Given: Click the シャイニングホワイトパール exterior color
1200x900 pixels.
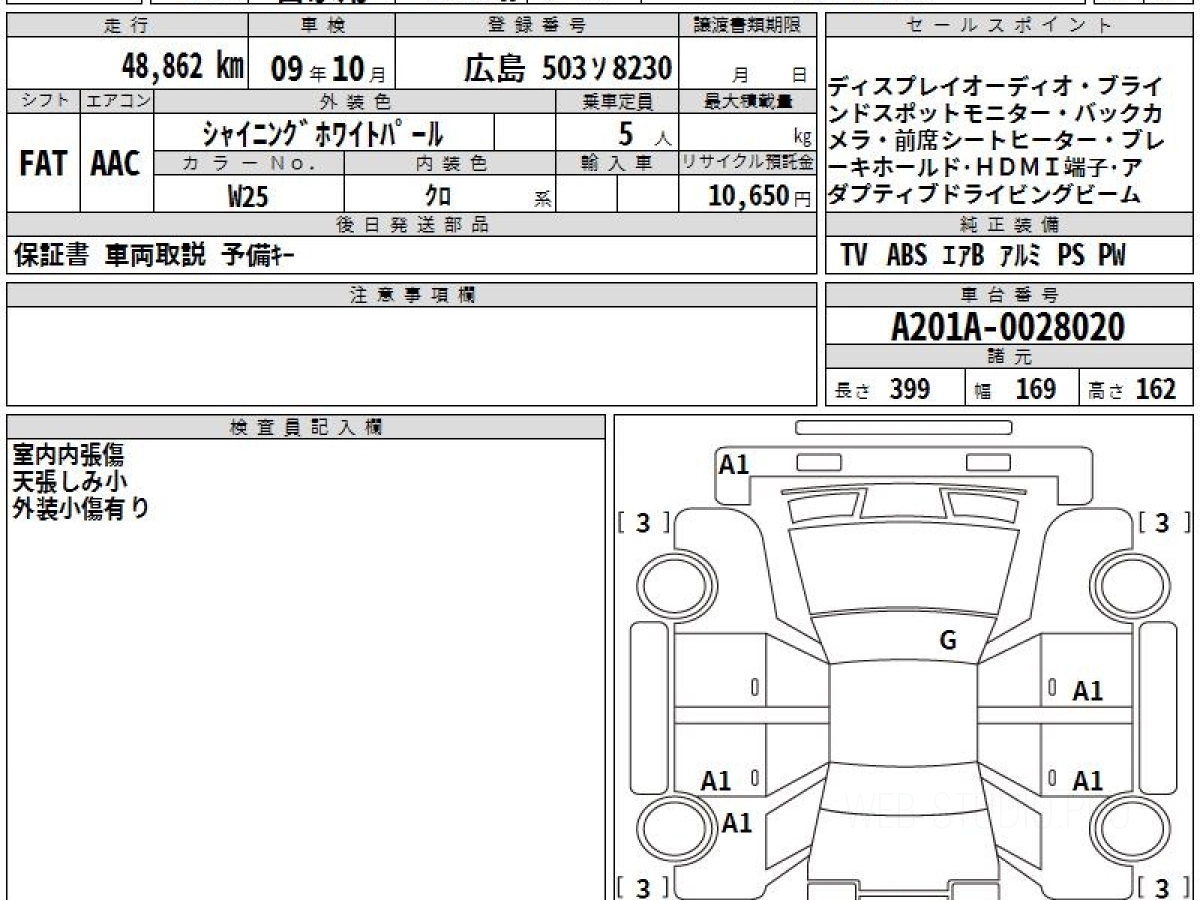Looking at the screenshot, I should [323, 133].
